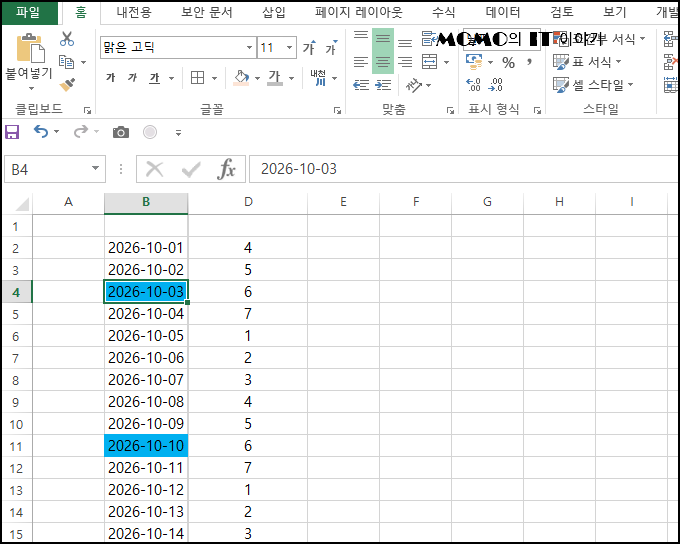
Task: Select cell 2026-10-07
Action: (146, 380)
